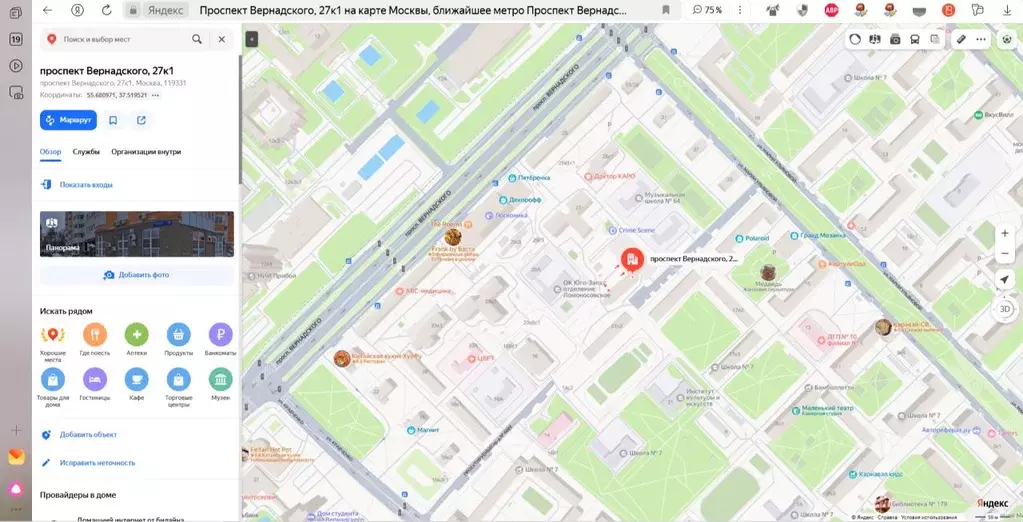The width and height of the screenshot is (1023, 522).
Task: Click the panel vertical scrollbar
Action: 239,121
